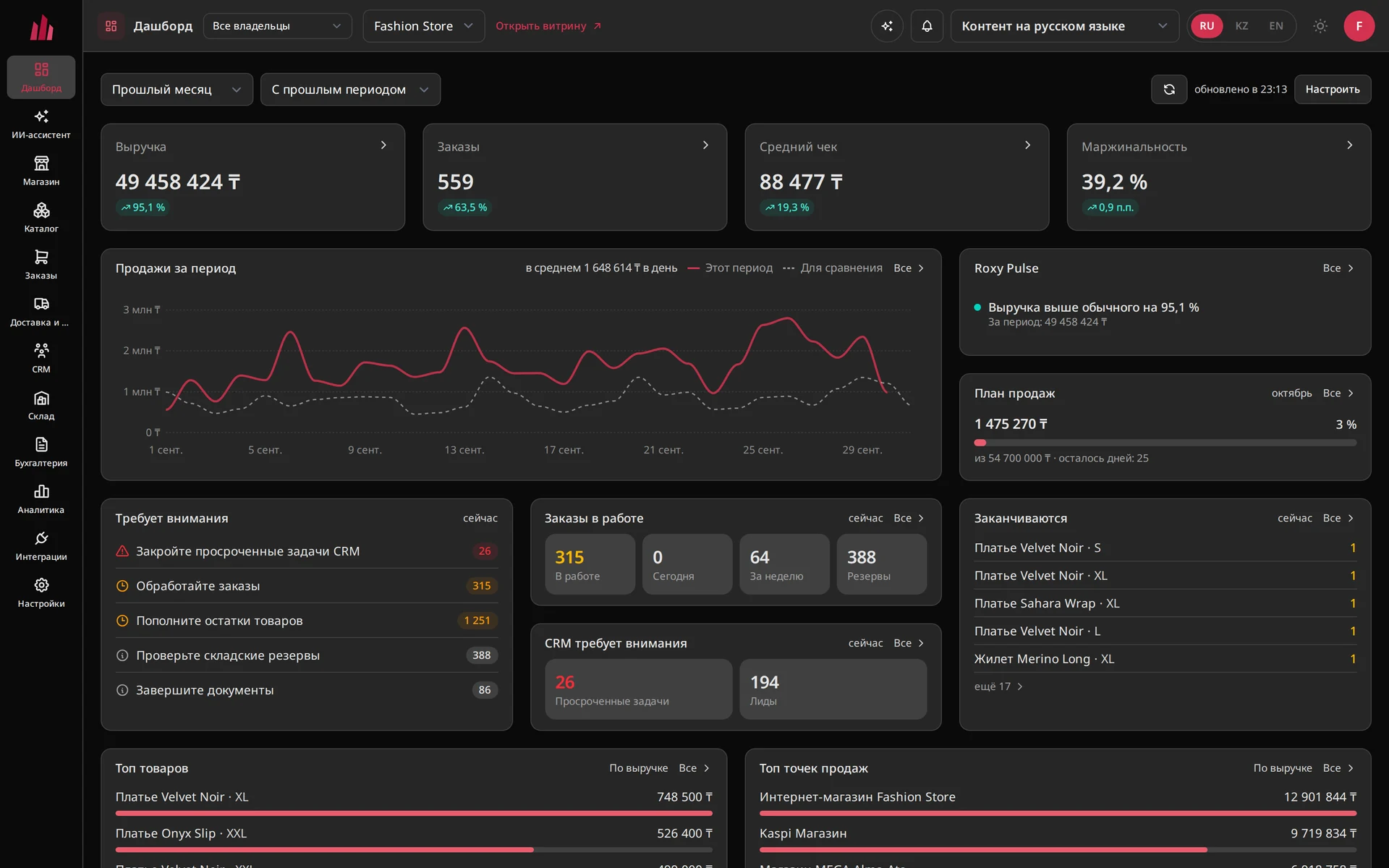
Task: Open the Прошлый месяц period dropdown
Action: click(x=177, y=90)
